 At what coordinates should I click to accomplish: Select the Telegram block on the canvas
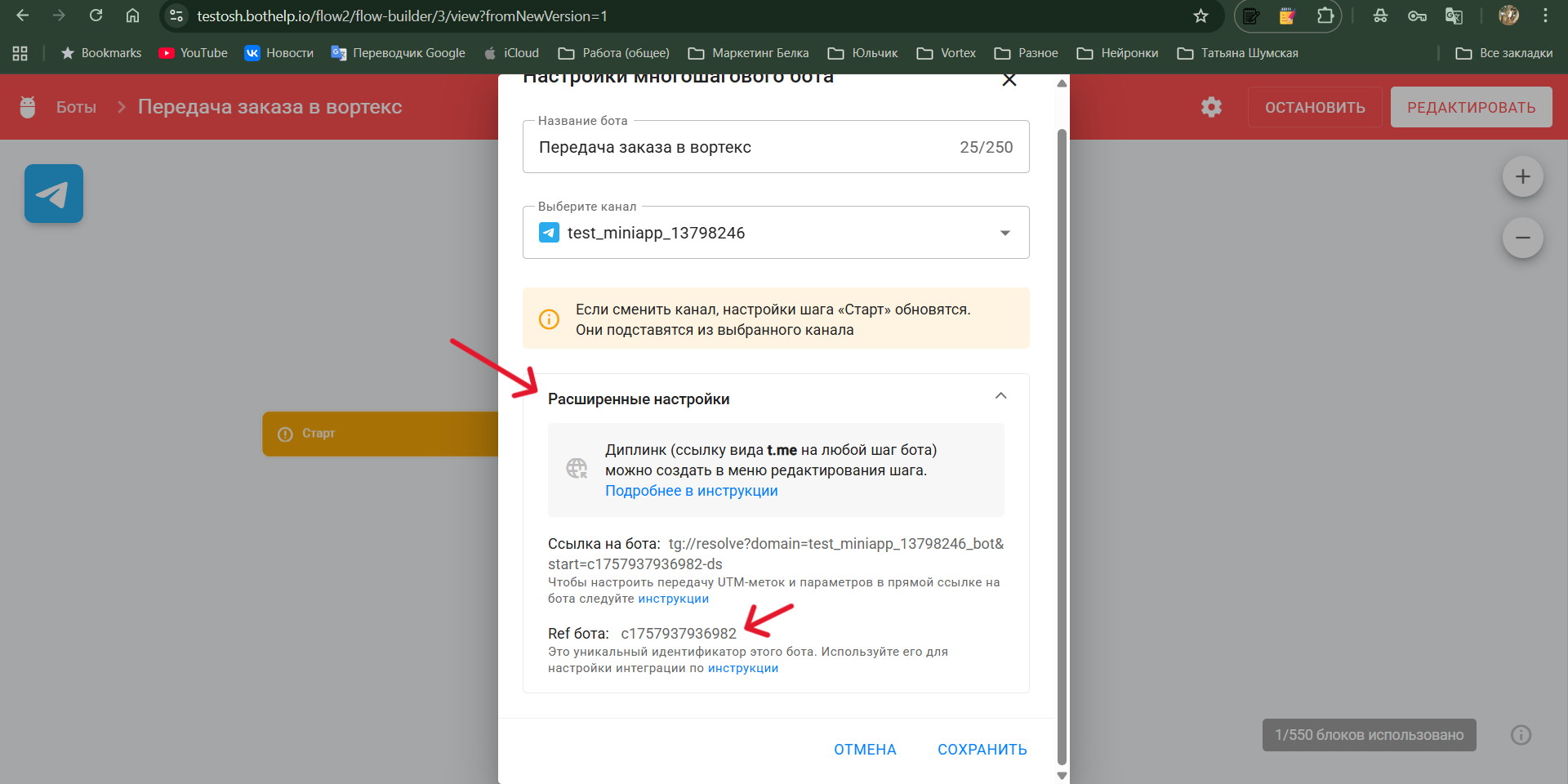[x=53, y=193]
